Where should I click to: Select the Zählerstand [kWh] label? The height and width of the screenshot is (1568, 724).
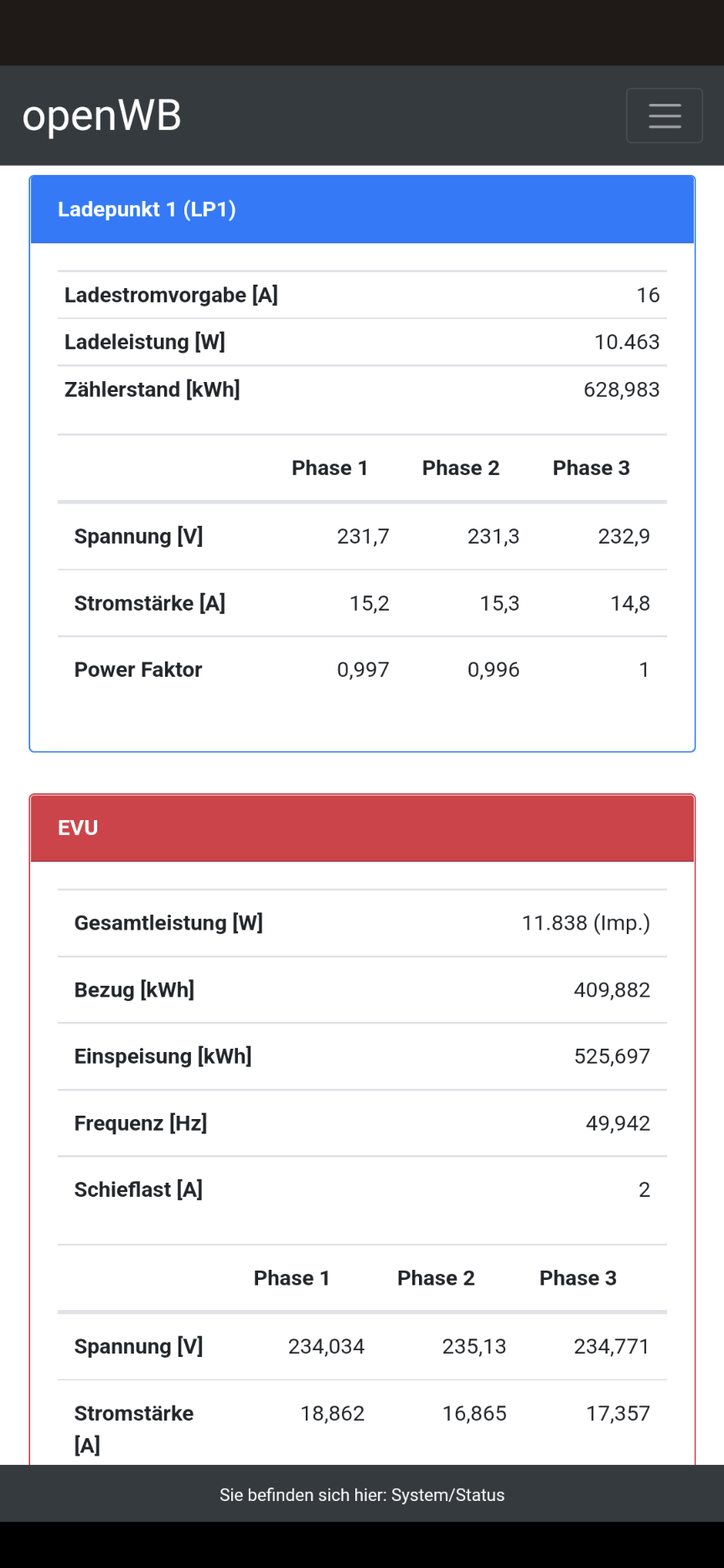coord(152,389)
